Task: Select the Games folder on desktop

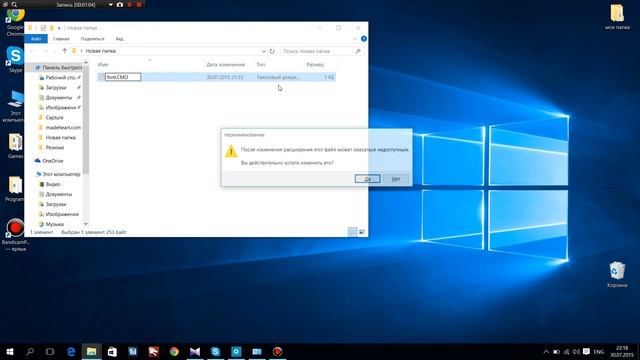Action: point(16,146)
